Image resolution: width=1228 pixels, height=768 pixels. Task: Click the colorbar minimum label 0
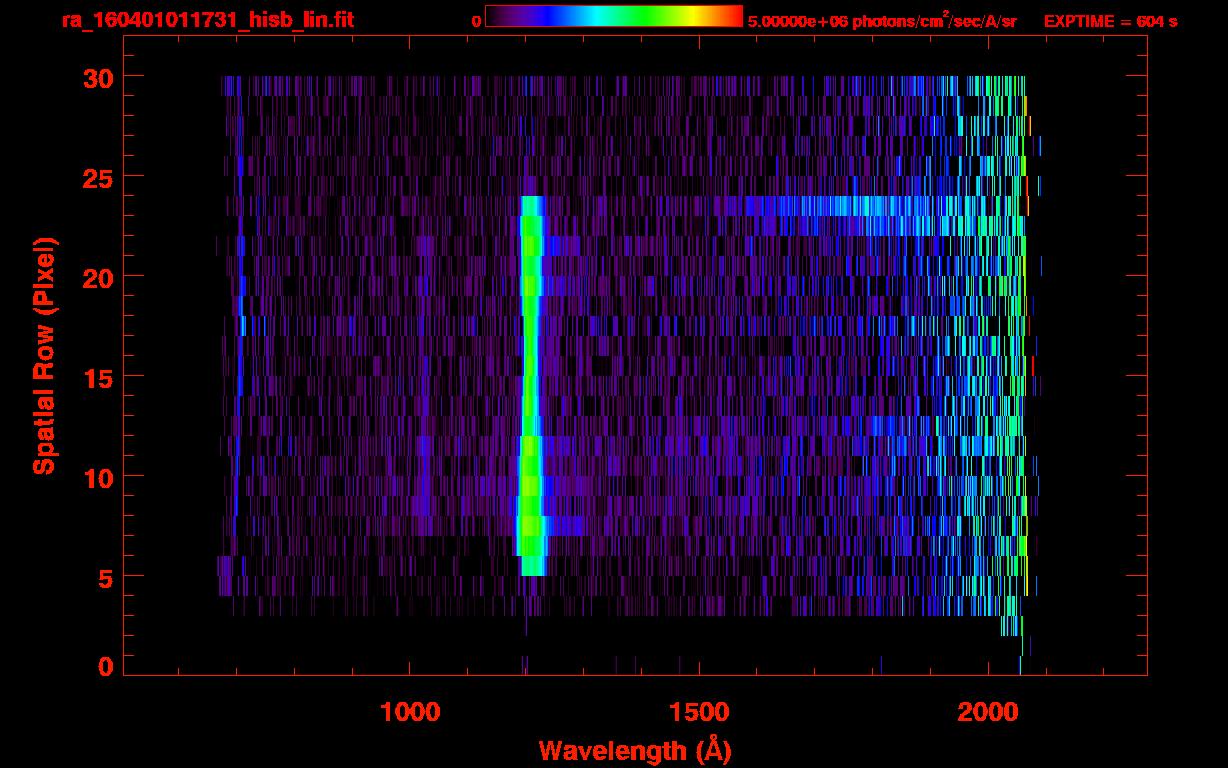(476, 21)
